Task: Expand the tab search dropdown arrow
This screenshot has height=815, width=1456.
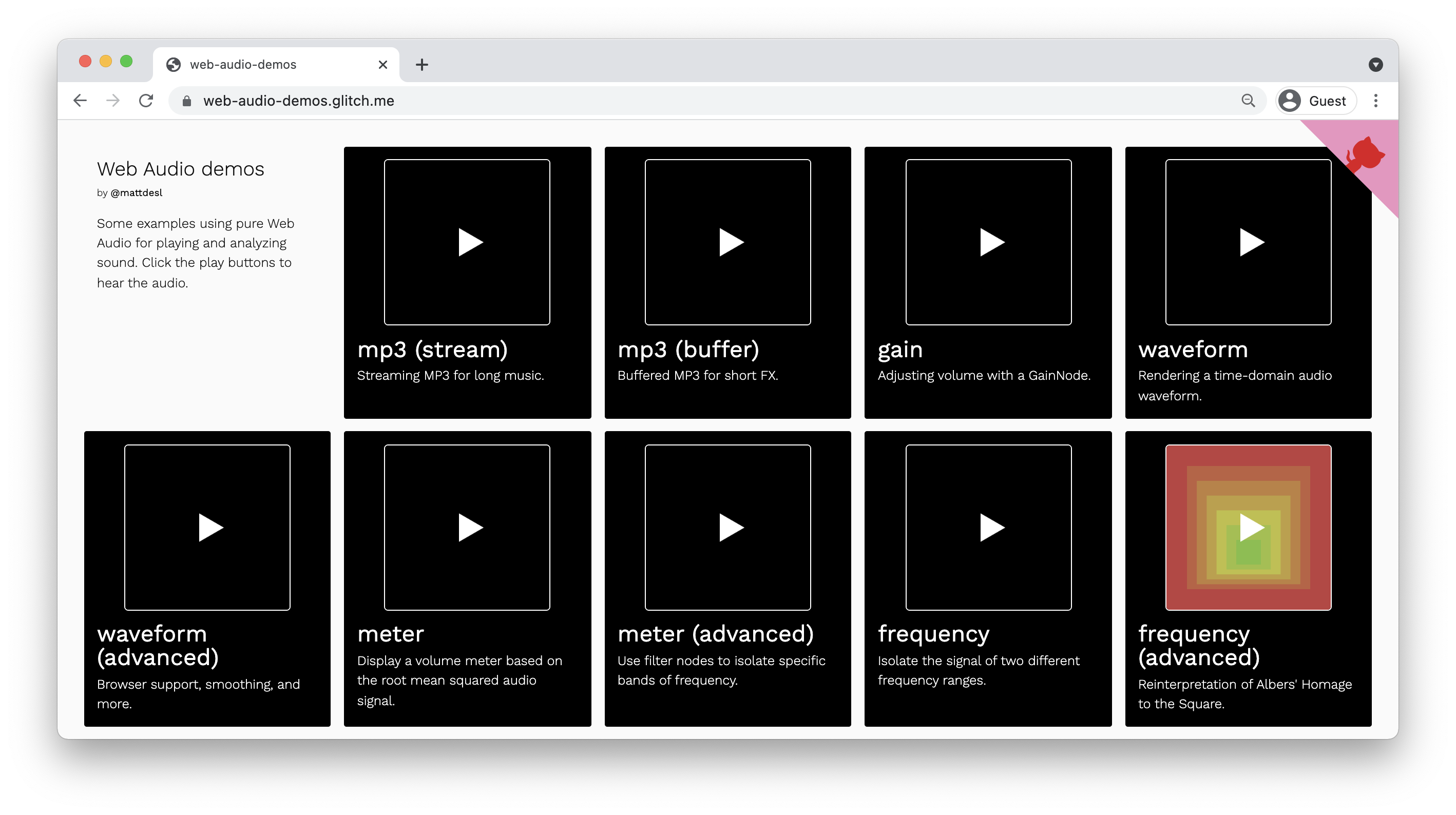Action: [x=1375, y=65]
